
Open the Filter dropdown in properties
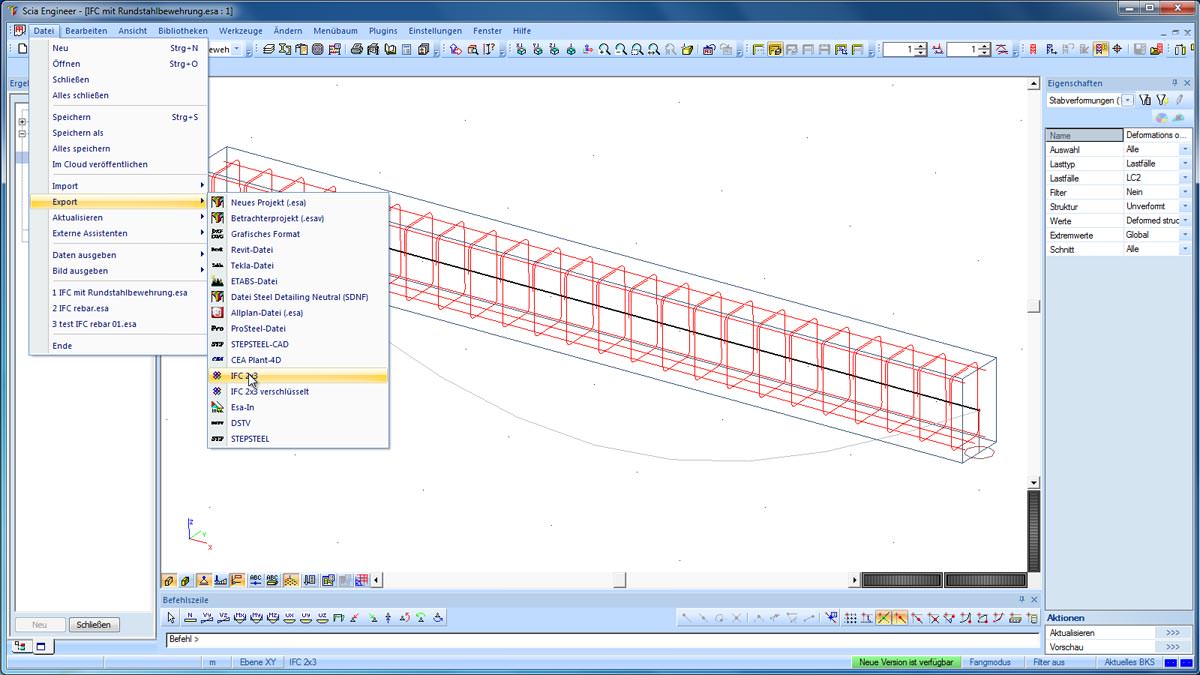(1185, 192)
